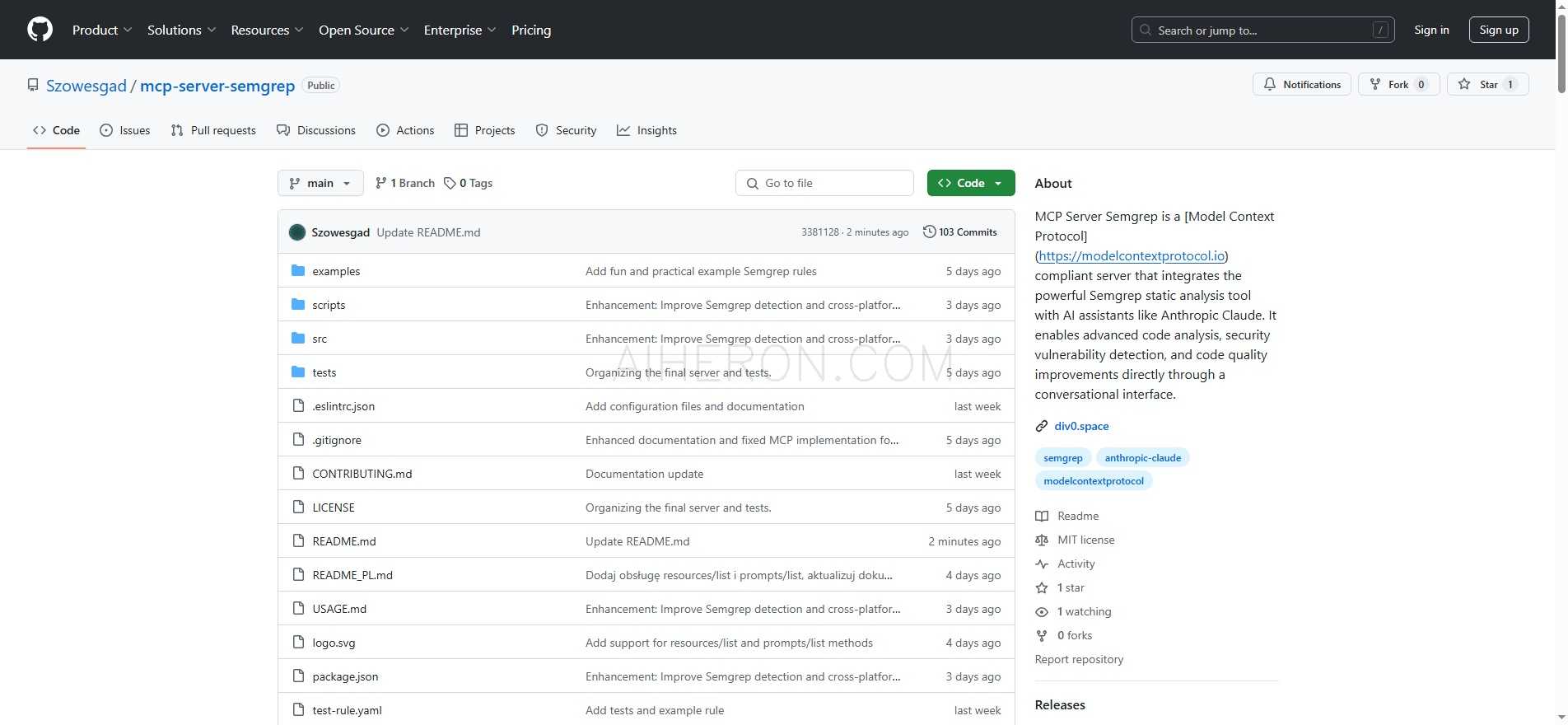Click the Sign in link

1431,30
